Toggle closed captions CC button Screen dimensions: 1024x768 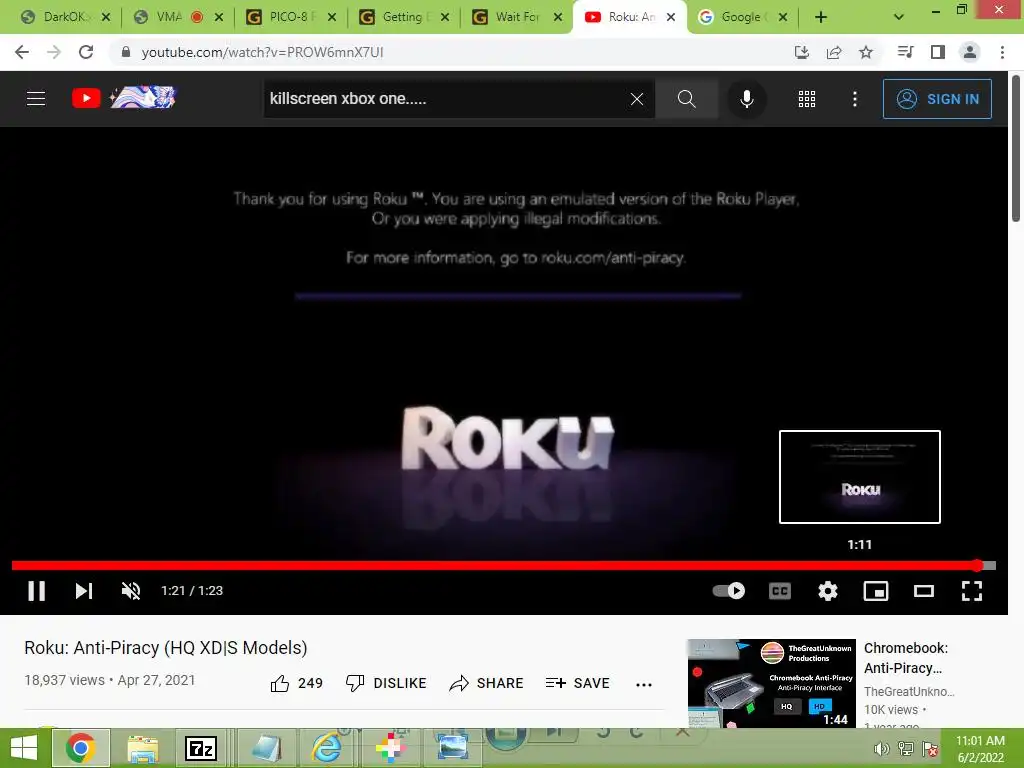pos(780,590)
